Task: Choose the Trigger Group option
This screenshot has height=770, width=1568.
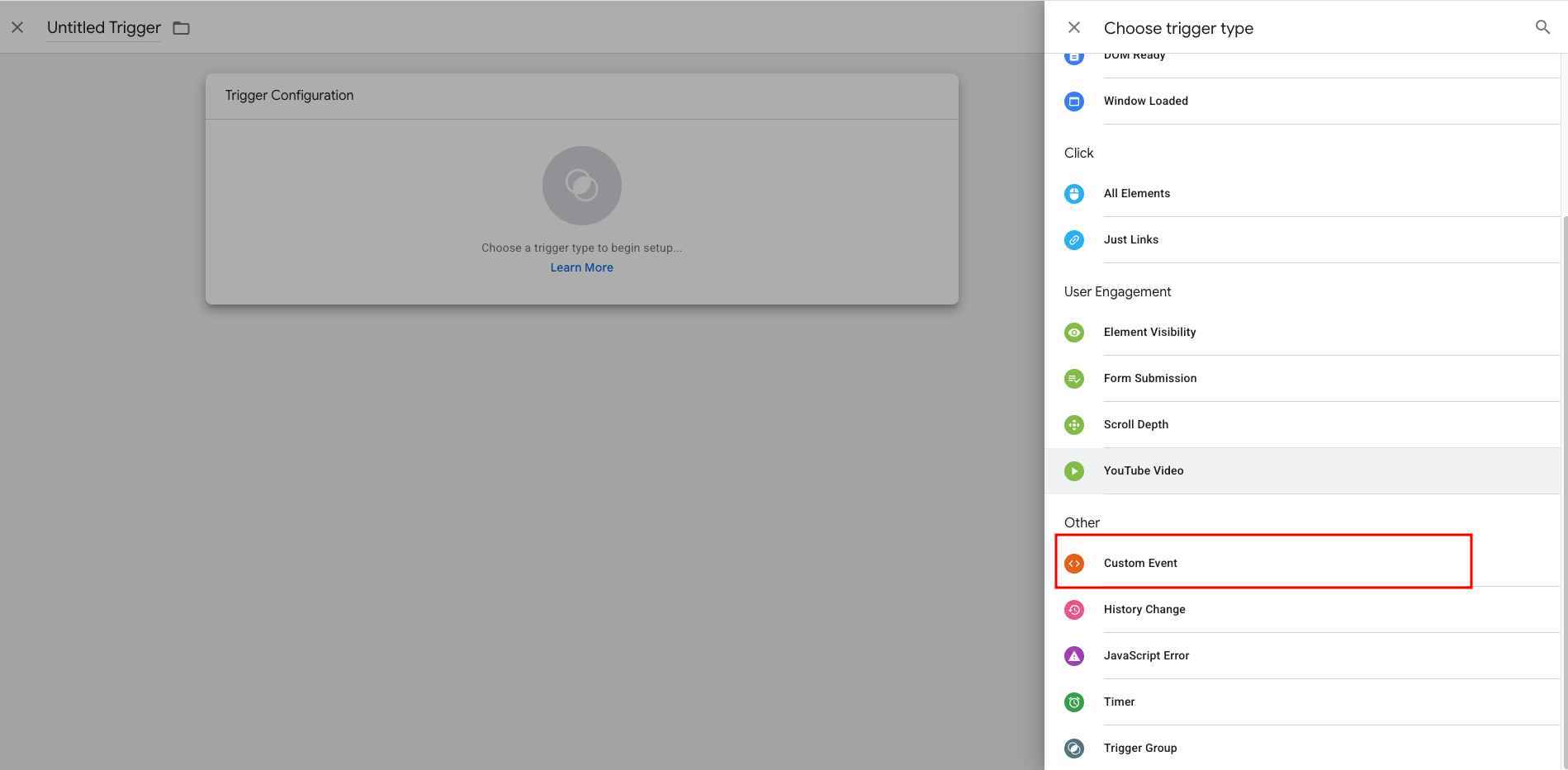Action: click(x=1139, y=748)
